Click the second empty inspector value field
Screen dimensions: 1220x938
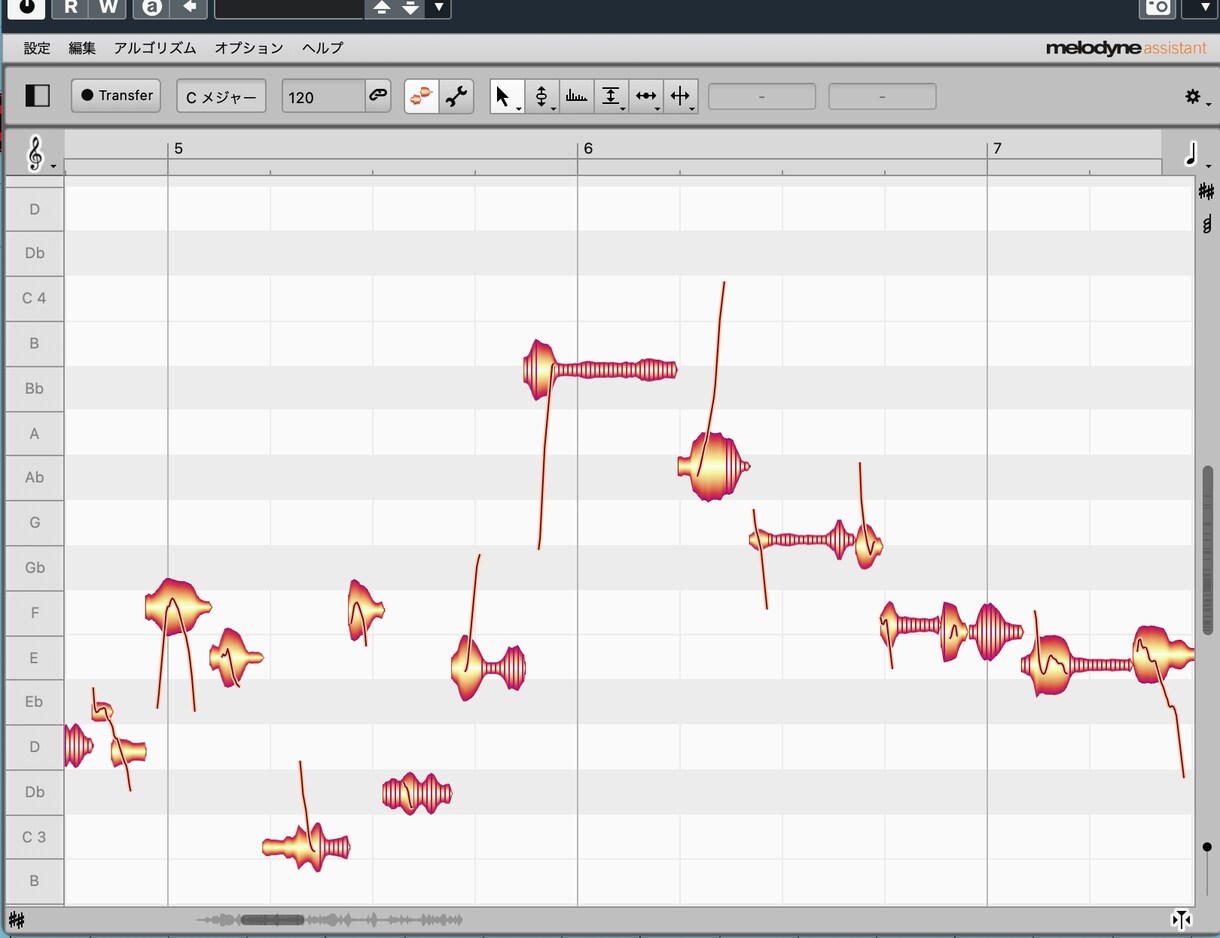tap(882, 97)
